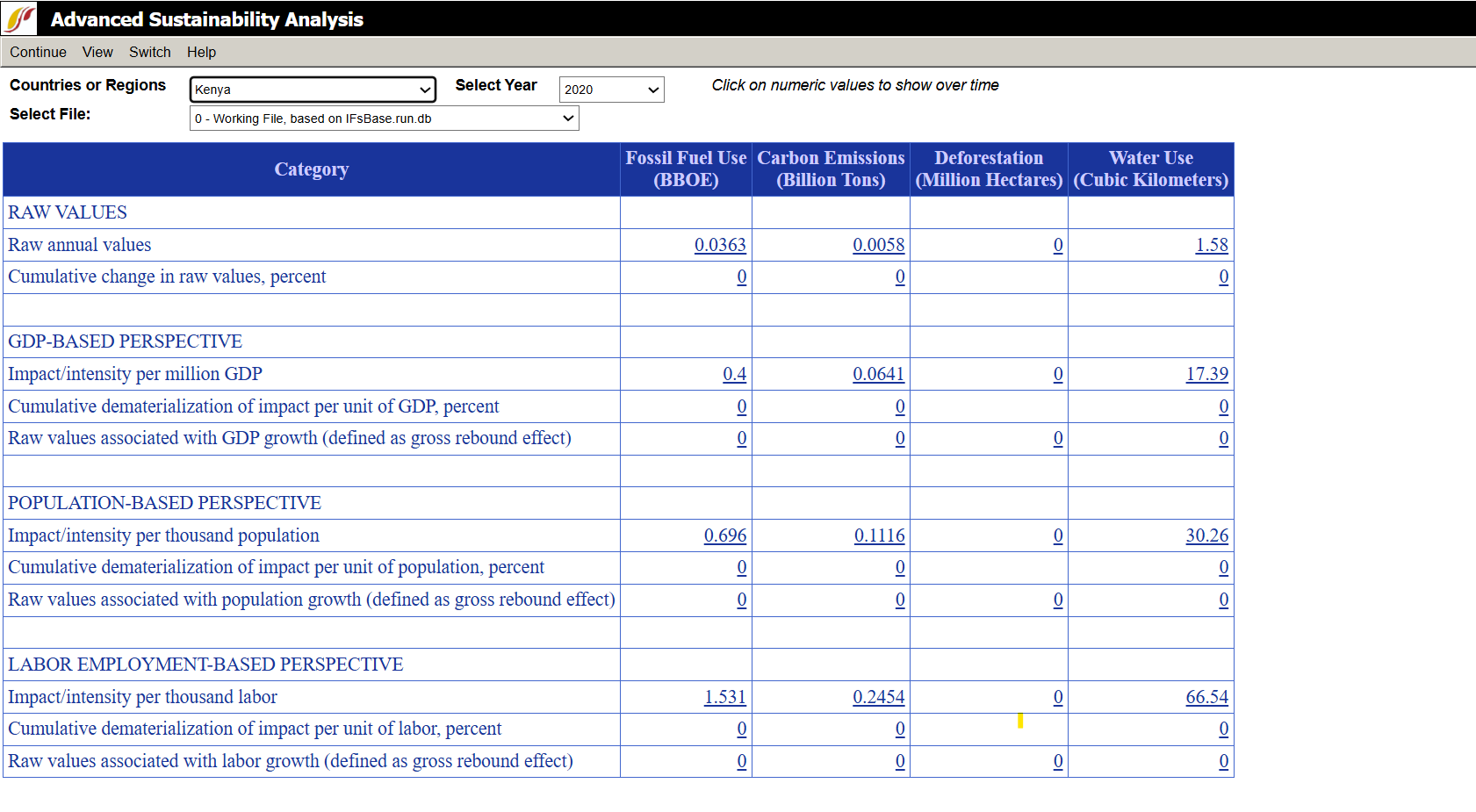Image resolution: width=1476 pixels, height=812 pixels.
Task: Click fossil fuel per thousand labor 1.531
Action: click(x=724, y=697)
